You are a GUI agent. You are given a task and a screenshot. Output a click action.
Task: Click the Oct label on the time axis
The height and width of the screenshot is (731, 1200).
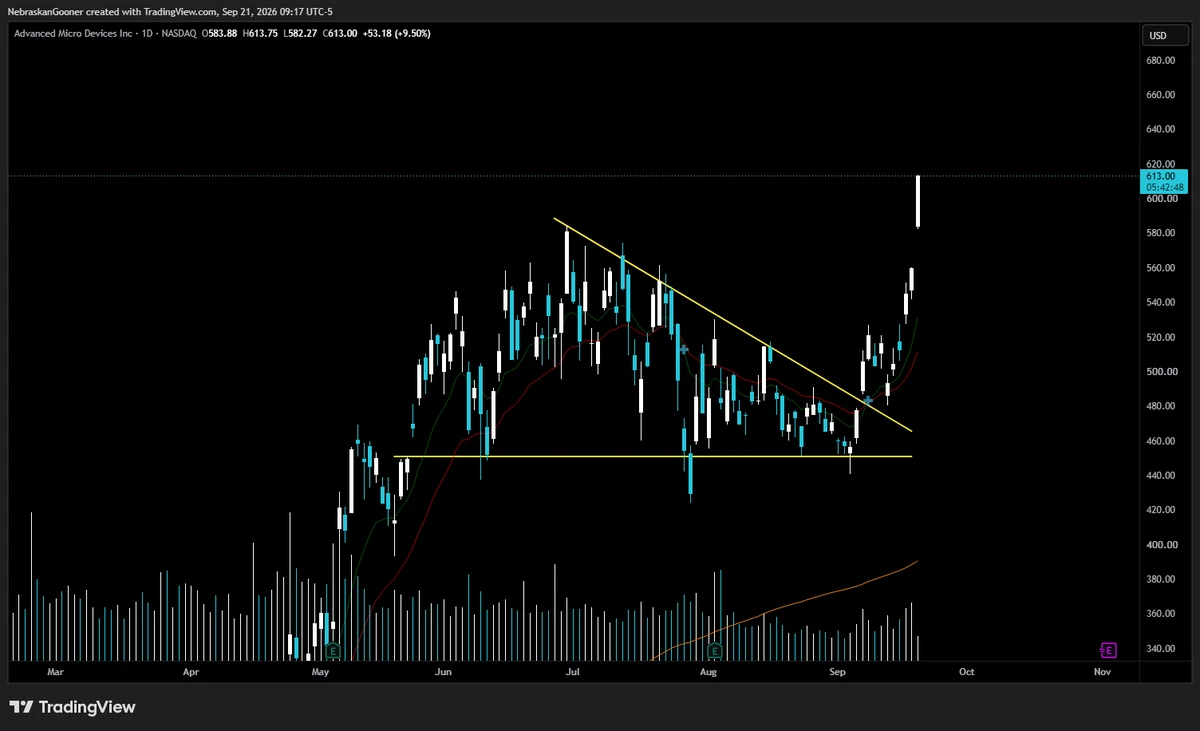967,673
